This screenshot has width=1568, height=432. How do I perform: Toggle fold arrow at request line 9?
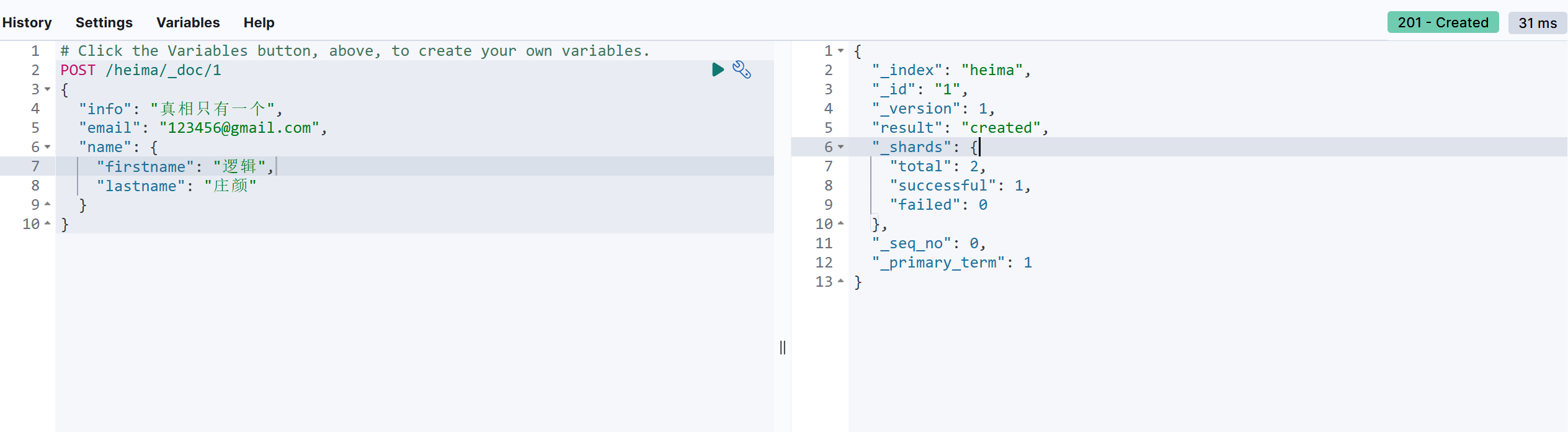(x=48, y=204)
